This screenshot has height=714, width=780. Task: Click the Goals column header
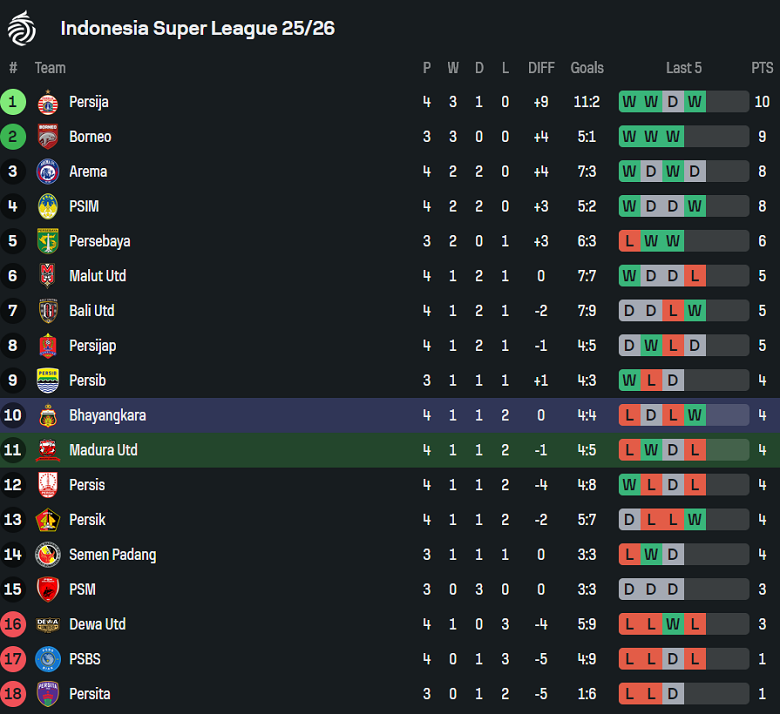click(x=587, y=68)
